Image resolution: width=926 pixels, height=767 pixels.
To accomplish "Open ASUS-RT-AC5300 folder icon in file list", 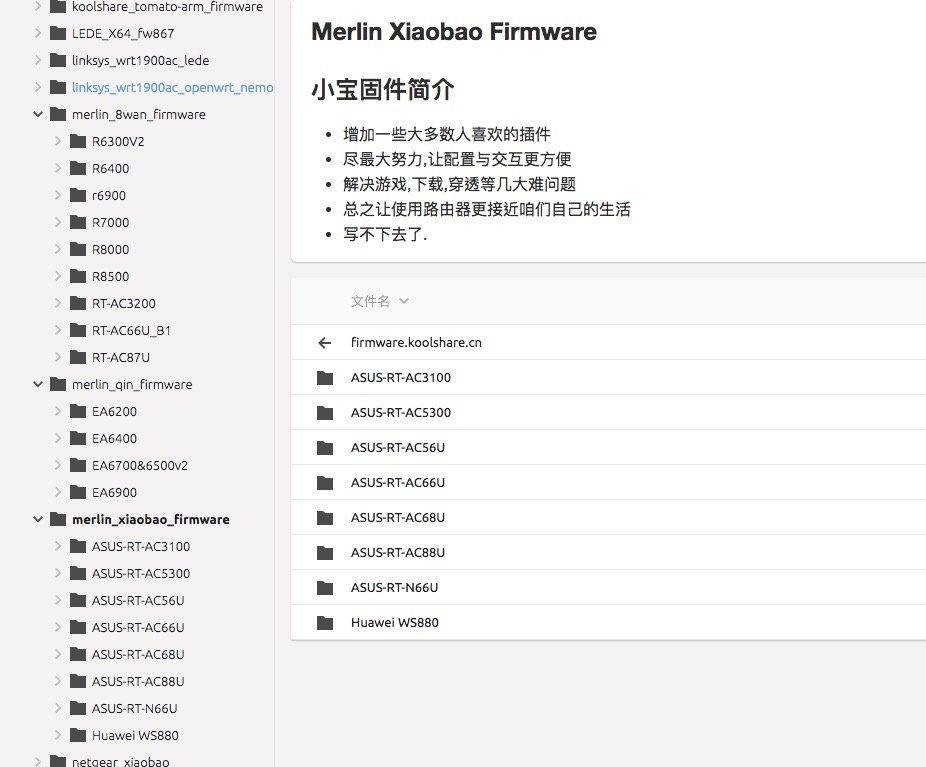I will click(x=325, y=413).
